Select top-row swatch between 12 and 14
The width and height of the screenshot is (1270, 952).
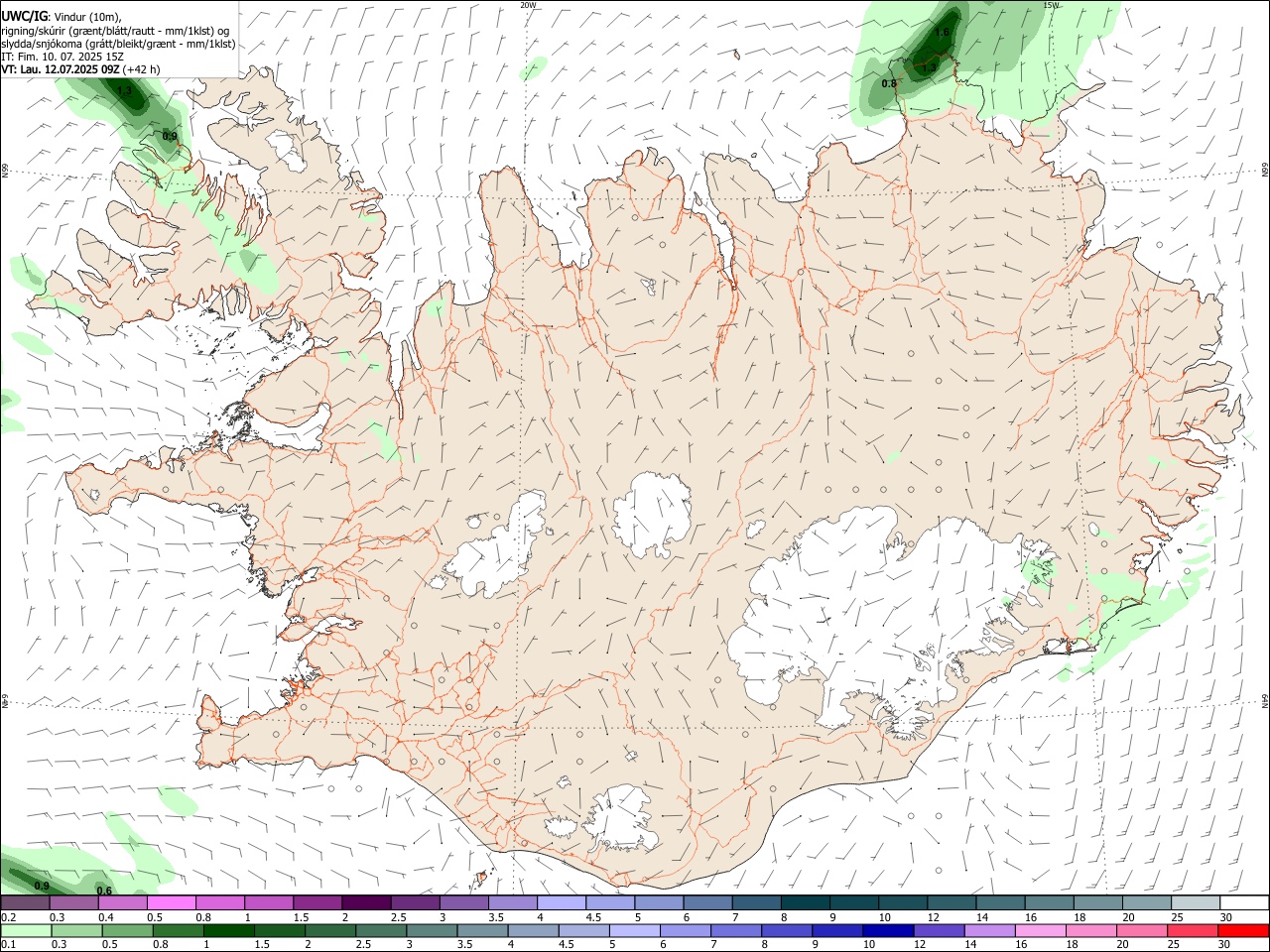[x=951, y=903]
